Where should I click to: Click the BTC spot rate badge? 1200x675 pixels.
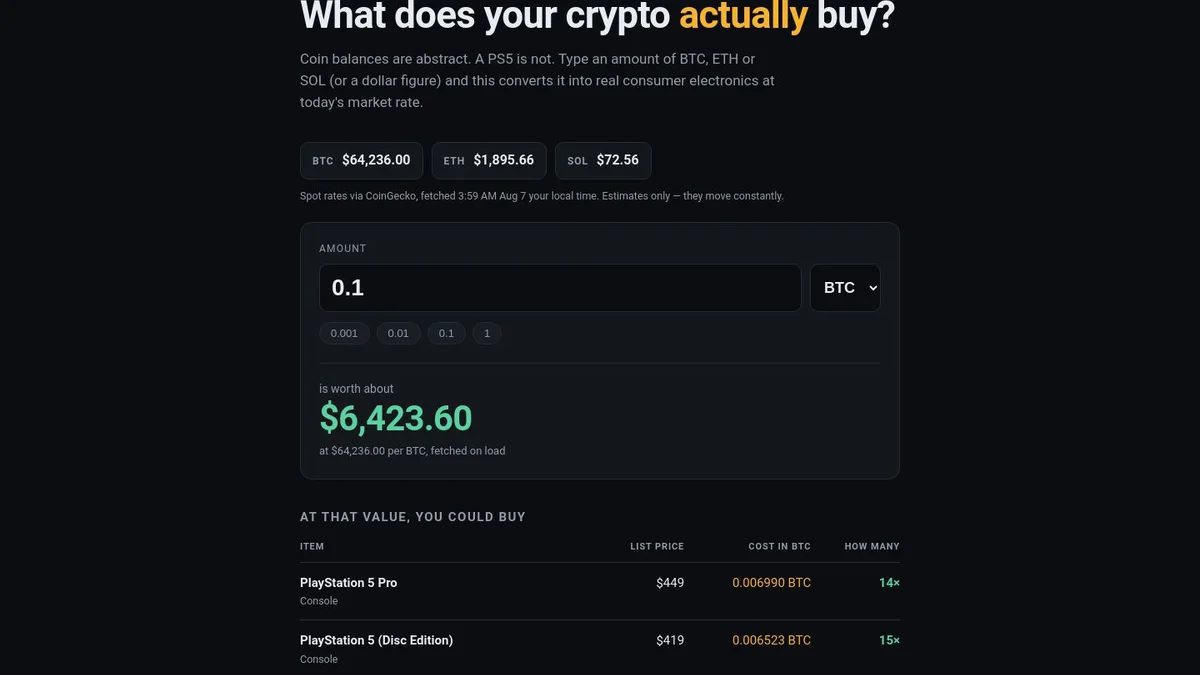coord(361,160)
